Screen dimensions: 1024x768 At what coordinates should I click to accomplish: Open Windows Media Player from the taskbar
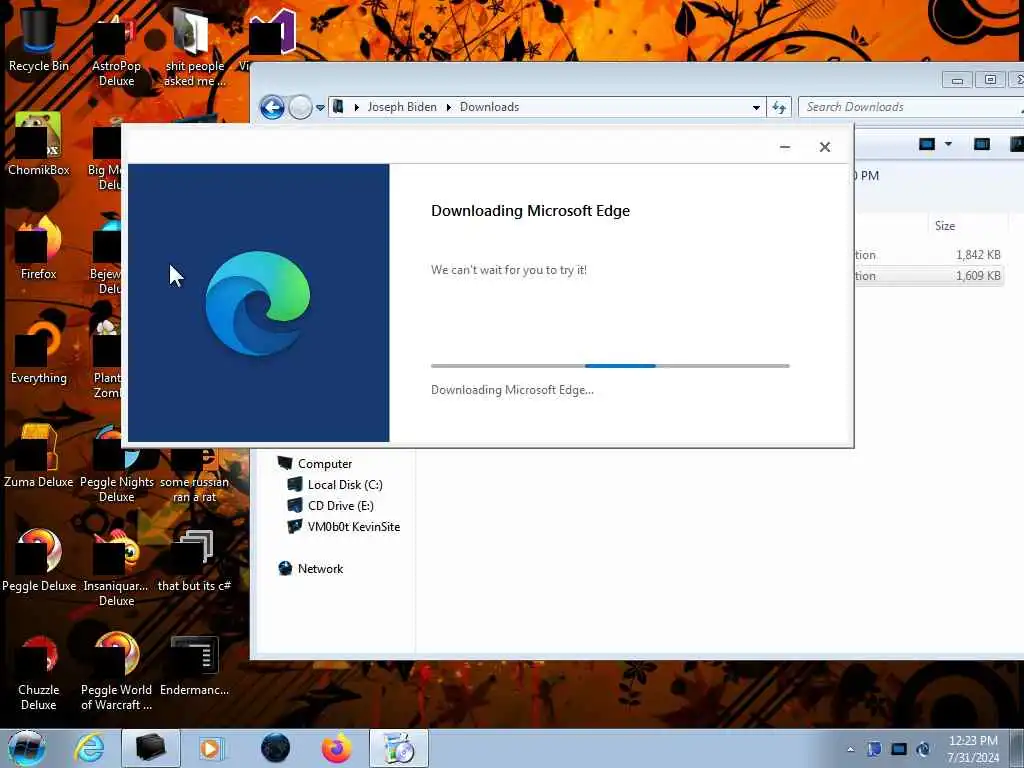tap(210, 748)
